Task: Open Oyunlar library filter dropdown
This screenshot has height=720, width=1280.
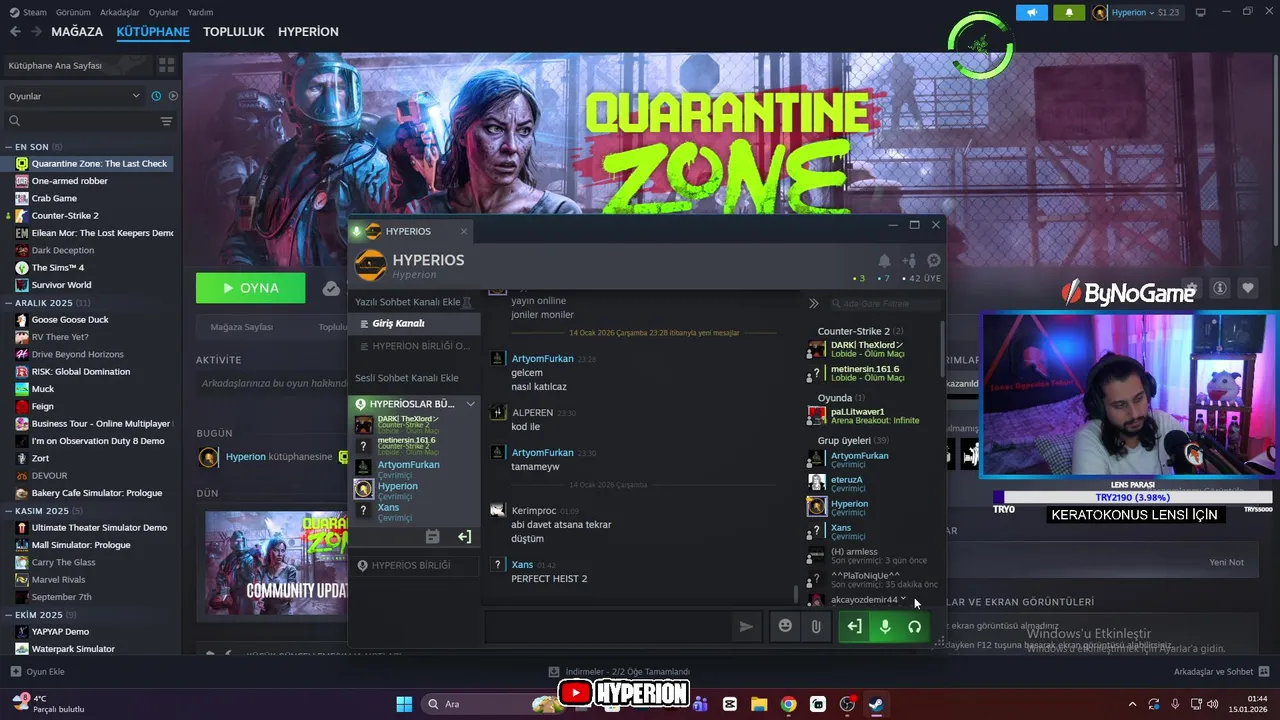Action: tap(74, 96)
